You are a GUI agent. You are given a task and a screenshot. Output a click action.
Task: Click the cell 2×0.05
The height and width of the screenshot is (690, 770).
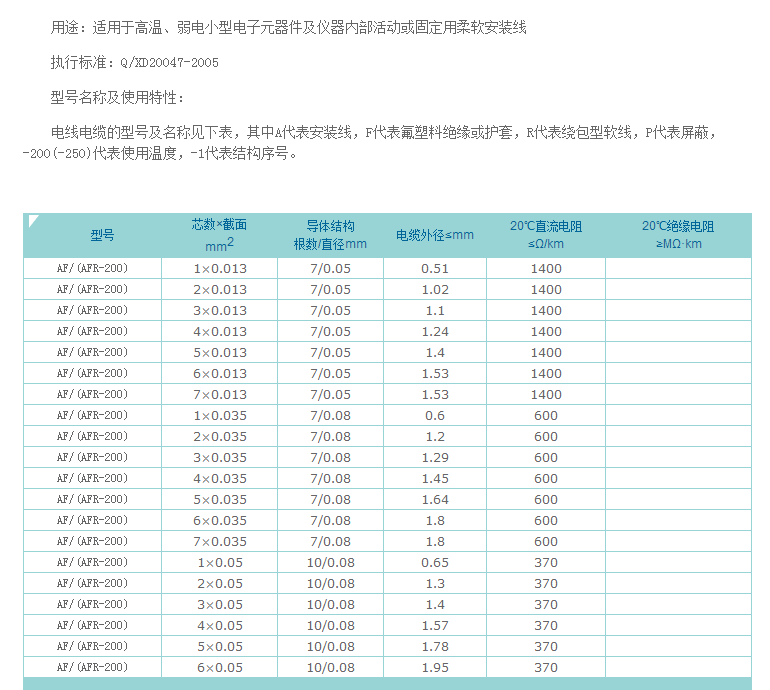coord(220,584)
